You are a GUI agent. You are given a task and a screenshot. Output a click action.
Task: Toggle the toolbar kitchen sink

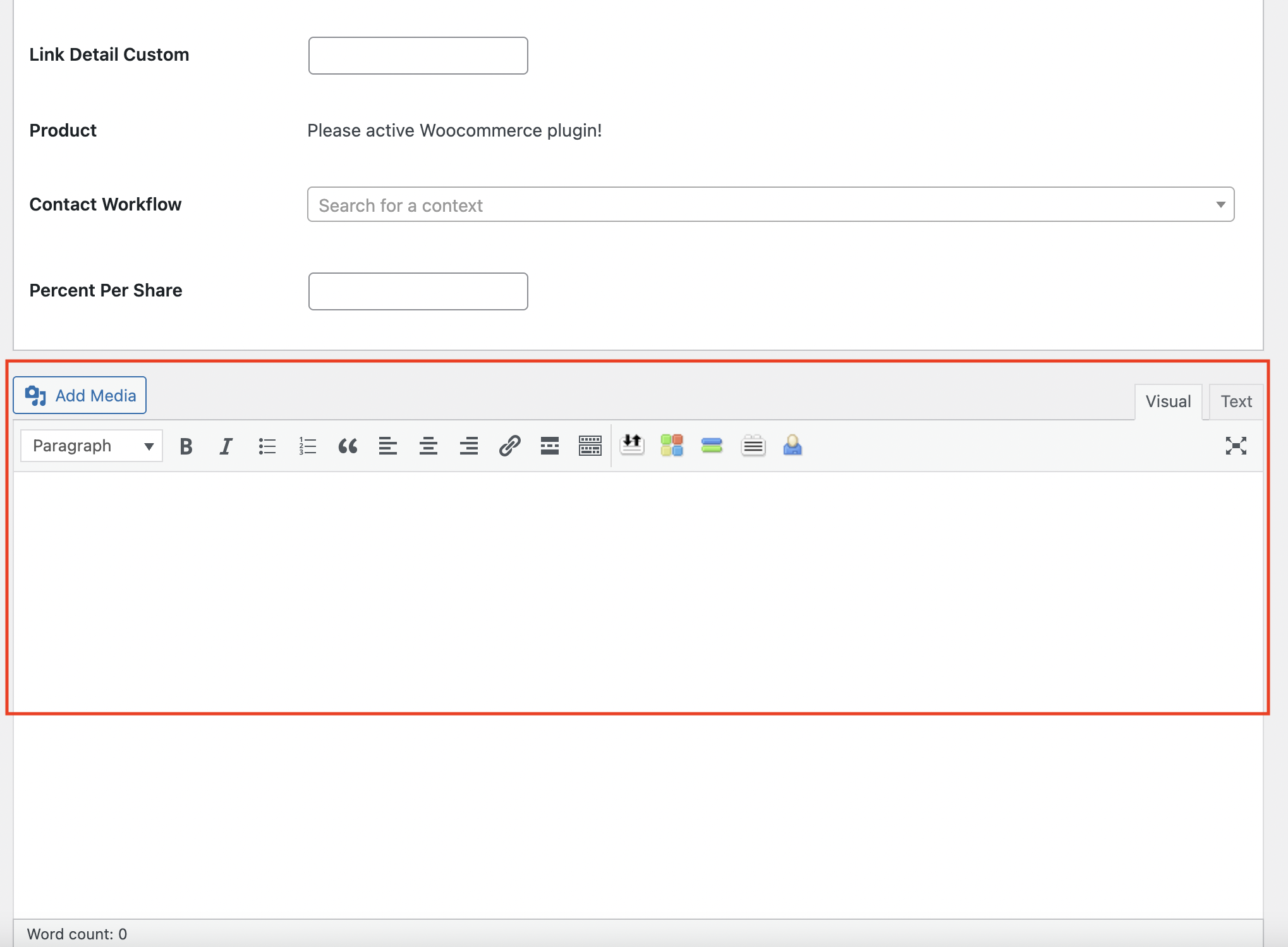(x=590, y=446)
